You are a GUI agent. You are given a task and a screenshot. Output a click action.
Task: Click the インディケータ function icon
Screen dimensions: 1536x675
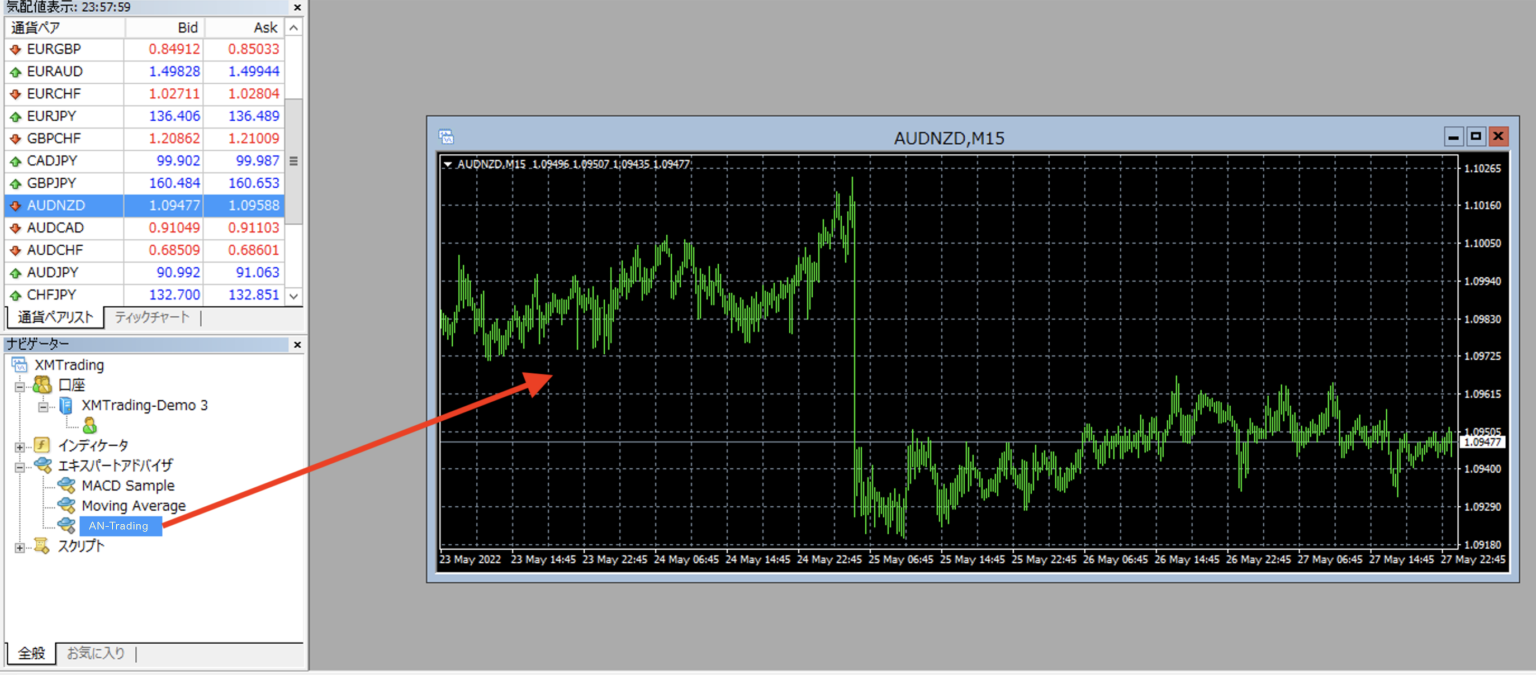[42, 446]
